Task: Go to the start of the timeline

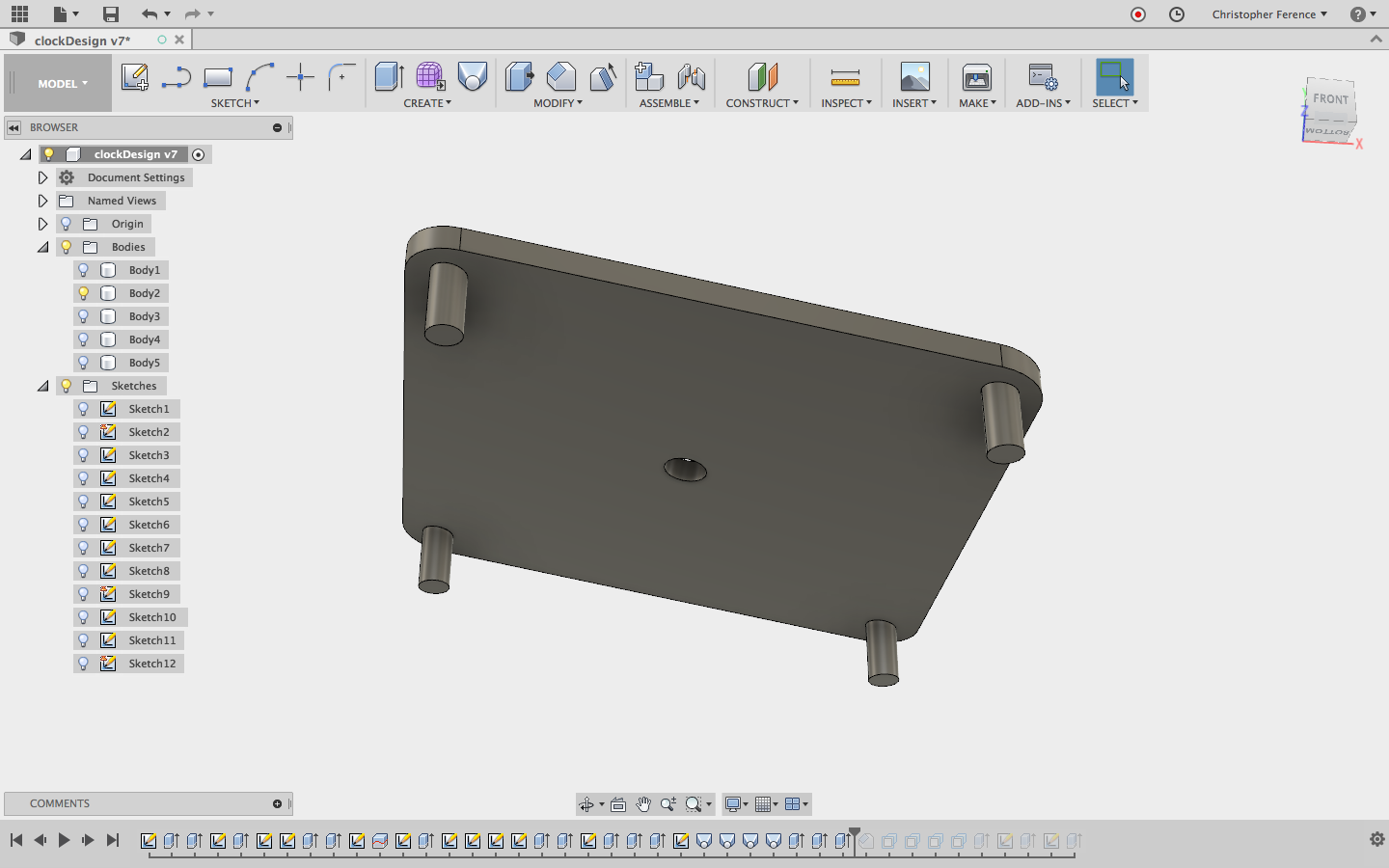Action: pyautogui.click(x=16, y=840)
